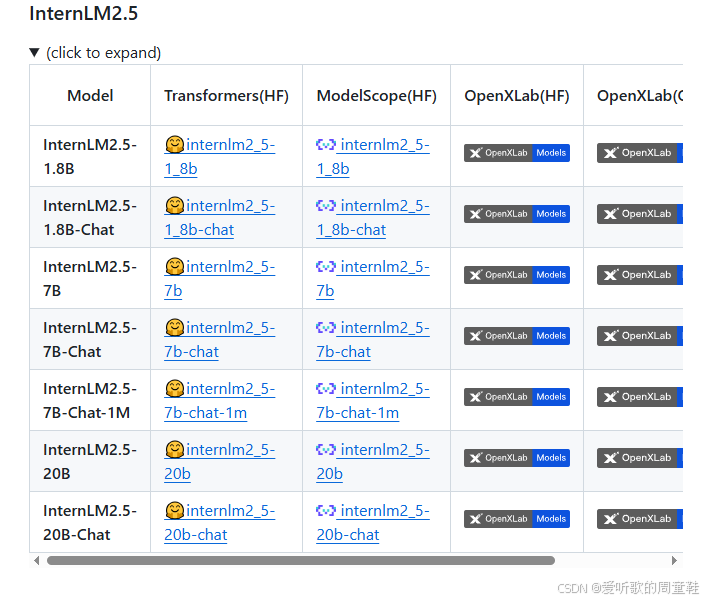This screenshot has height=601, width=710.
Task: Open ModelScope link internlm2_5-7b-chat
Action: (373, 340)
